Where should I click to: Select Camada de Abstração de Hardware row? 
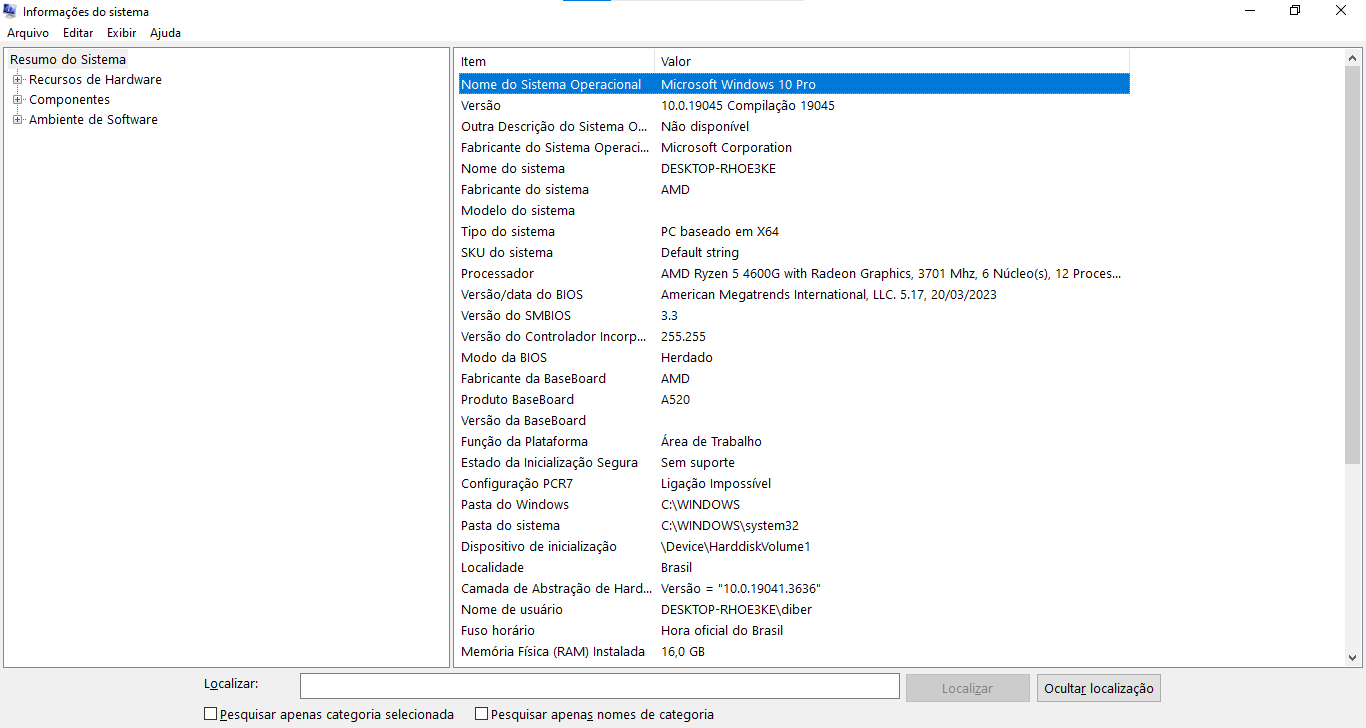793,589
